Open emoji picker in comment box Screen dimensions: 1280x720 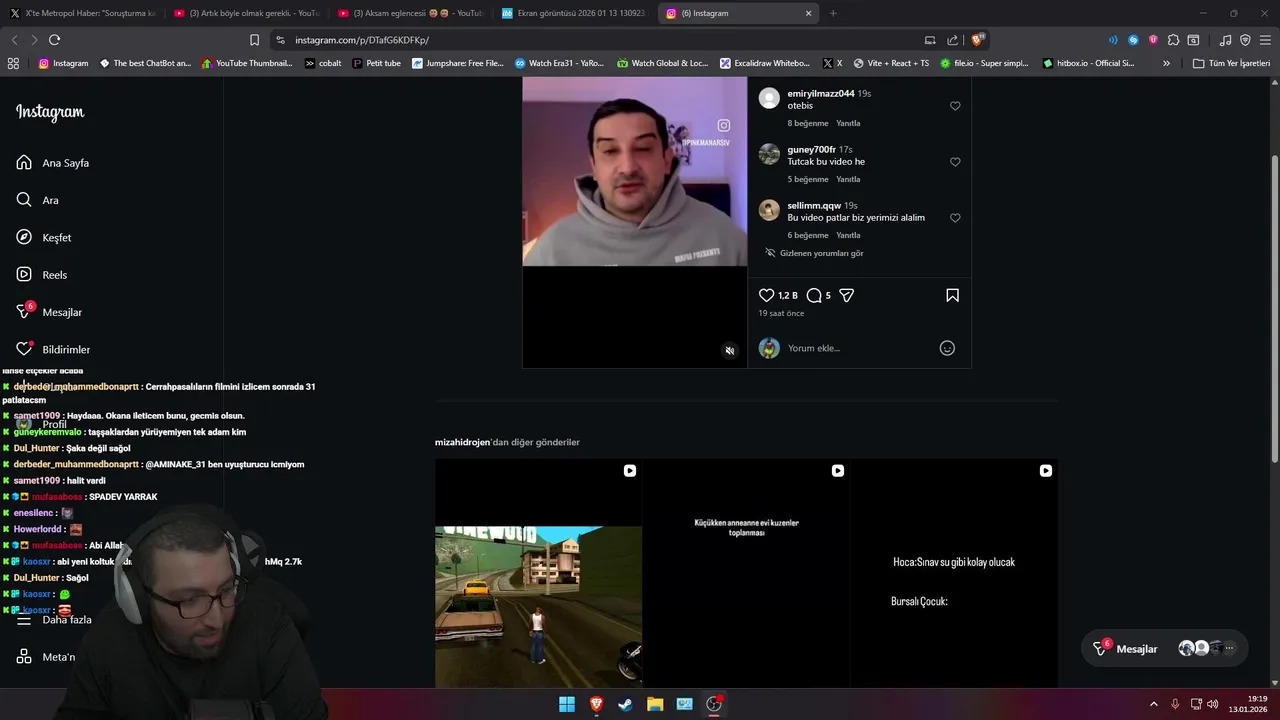(x=947, y=348)
